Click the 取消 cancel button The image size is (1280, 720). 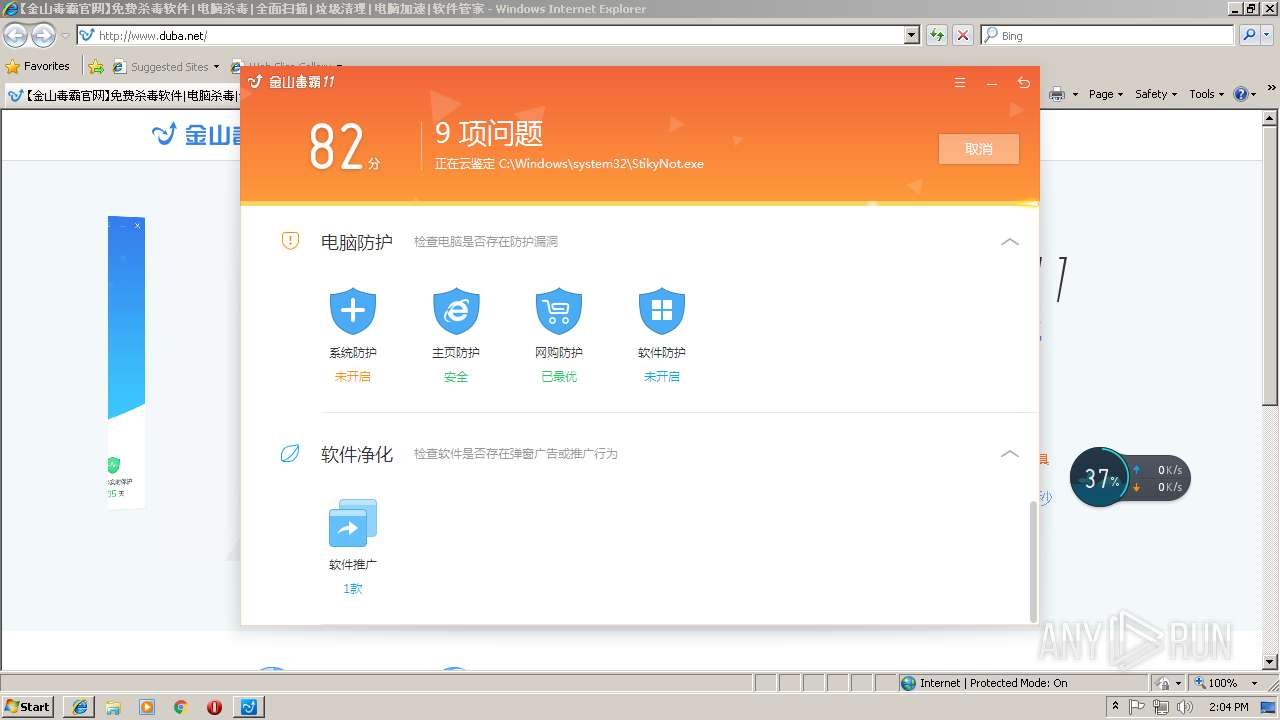979,149
